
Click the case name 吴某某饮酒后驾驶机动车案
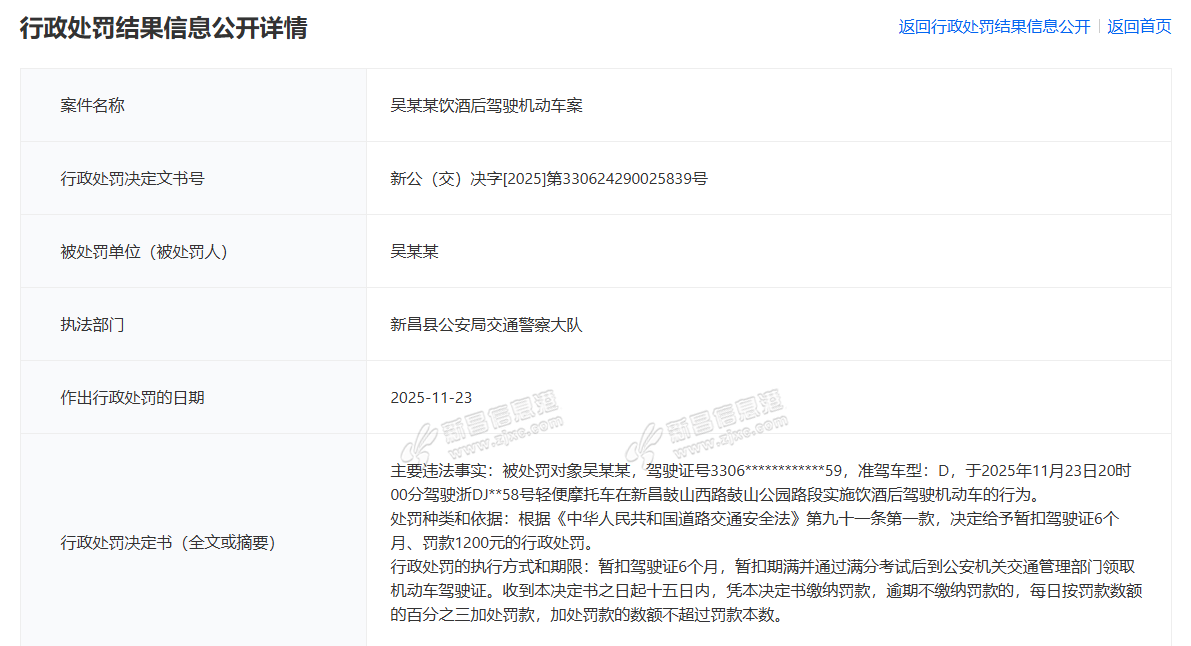(486, 105)
